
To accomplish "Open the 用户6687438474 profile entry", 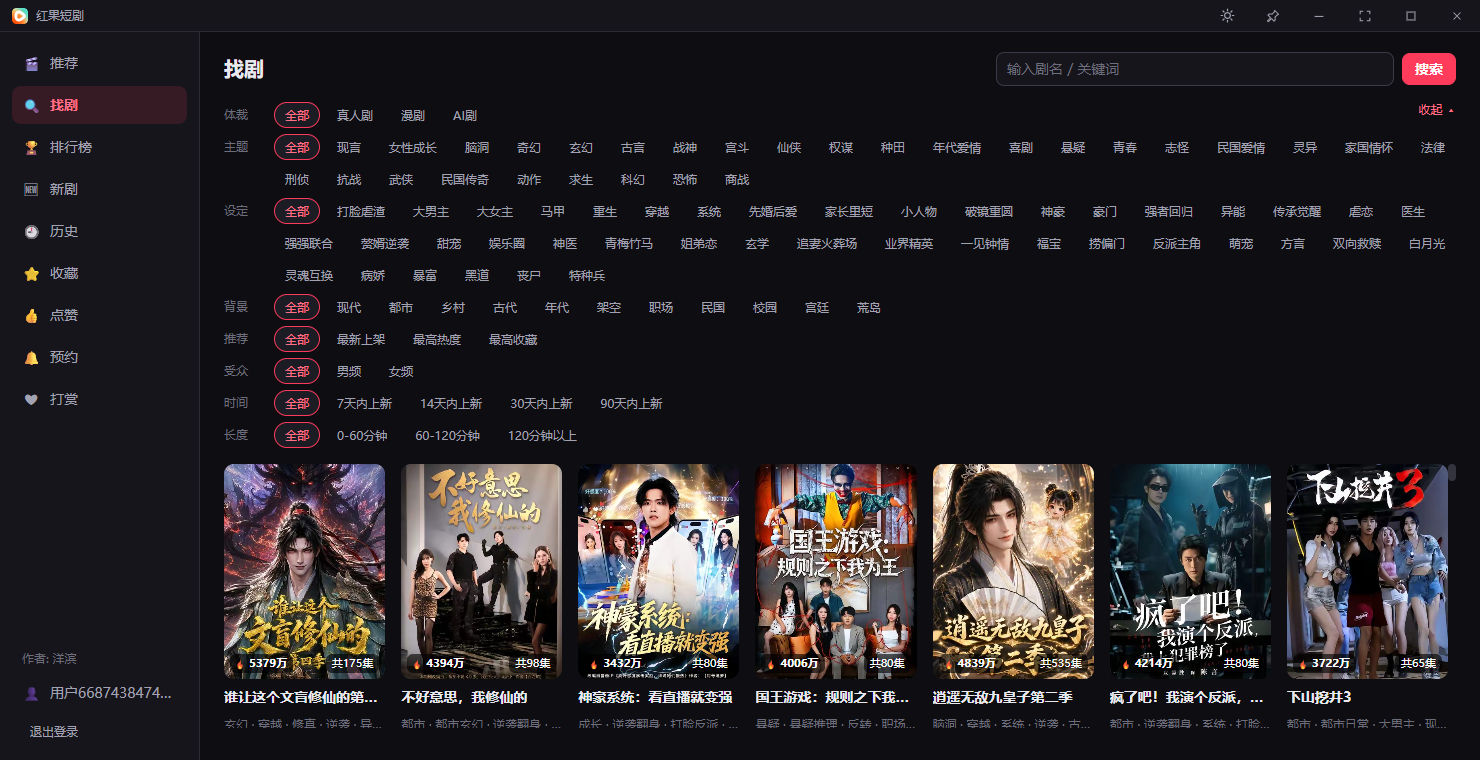I will point(99,693).
